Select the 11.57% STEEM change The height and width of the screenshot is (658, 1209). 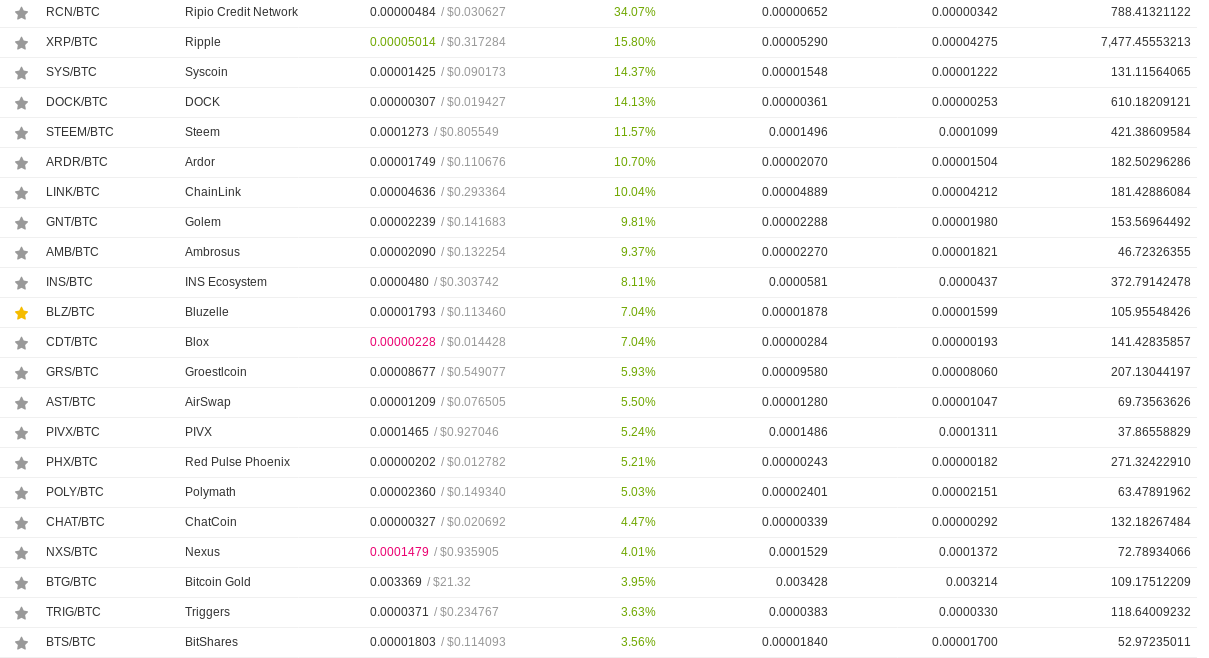click(x=635, y=132)
